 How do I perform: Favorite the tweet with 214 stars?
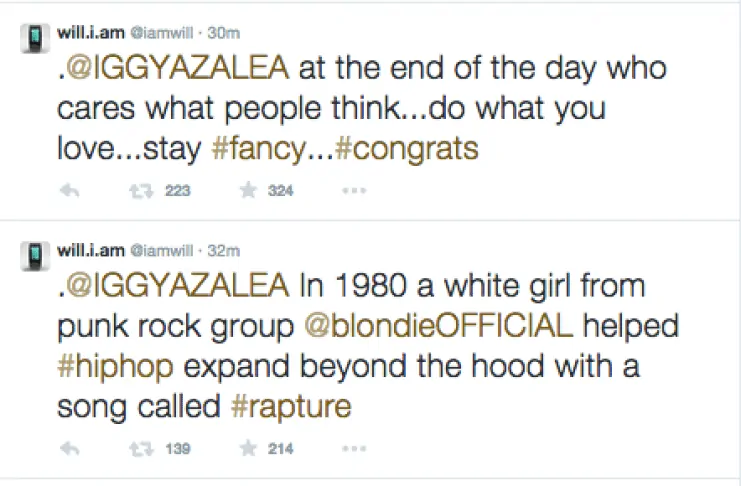[249, 449]
